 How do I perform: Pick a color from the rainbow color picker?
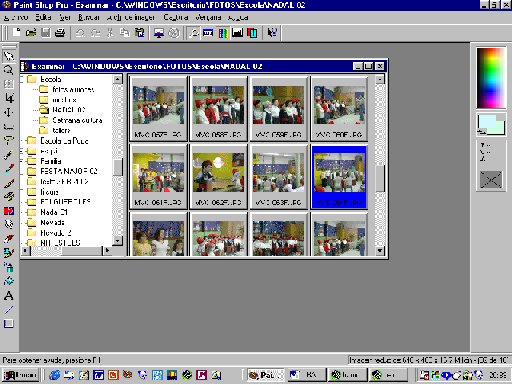[x=491, y=78]
